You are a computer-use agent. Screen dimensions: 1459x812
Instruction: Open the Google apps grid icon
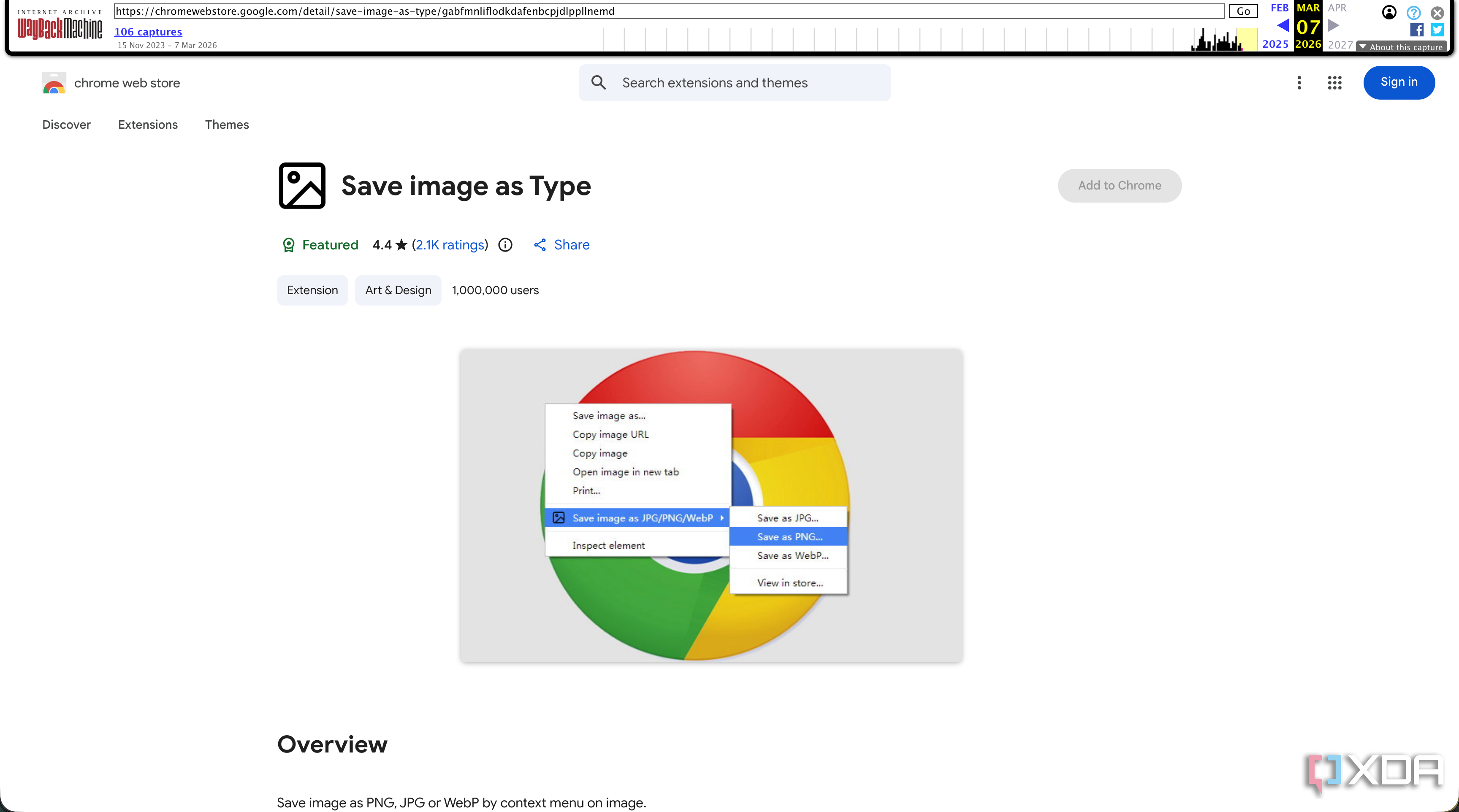point(1334,83)
